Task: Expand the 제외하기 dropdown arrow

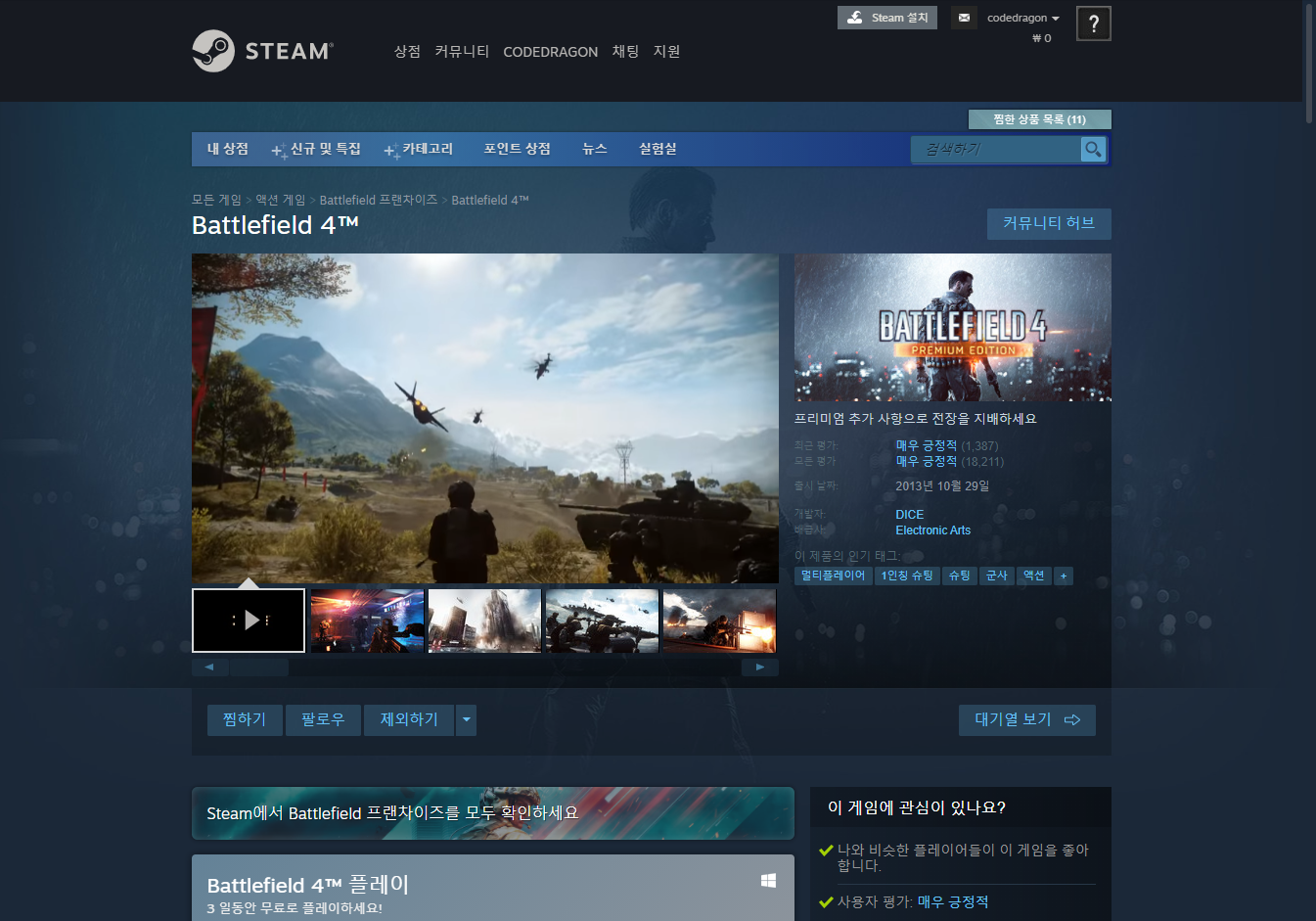Action: (x=467, y=720)
